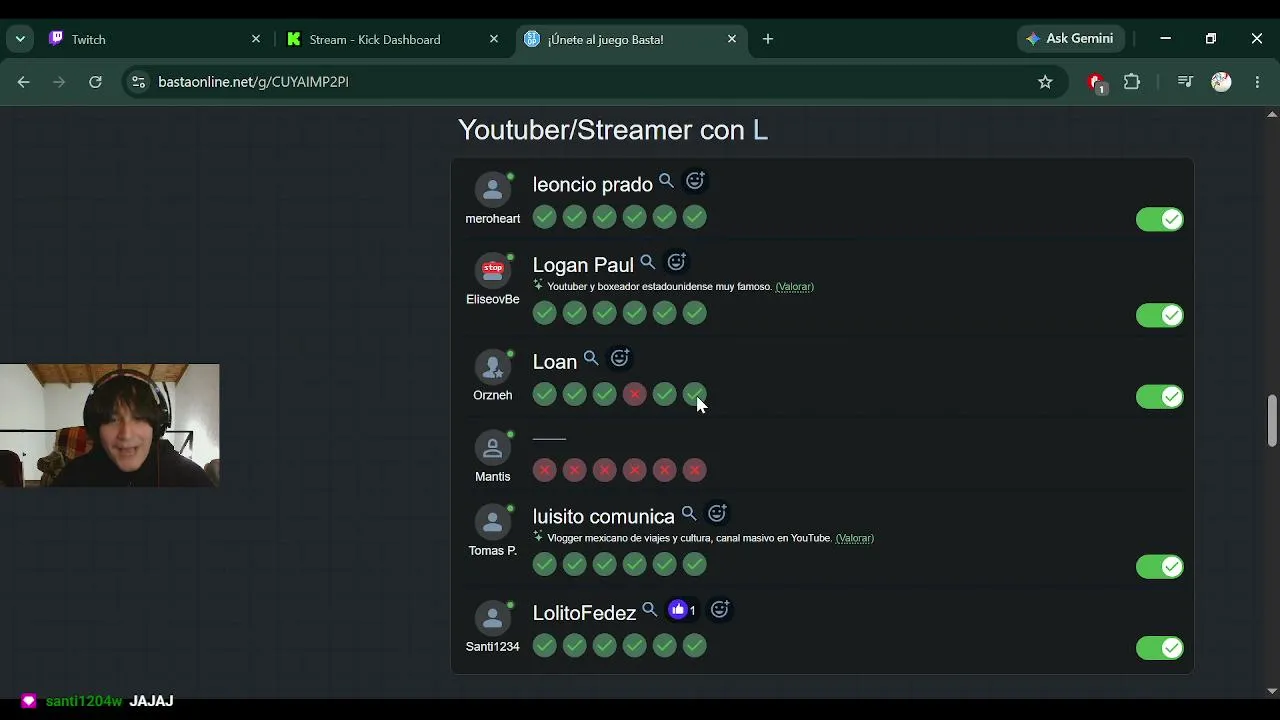This screenshot has width=1280, height=720.
Task: Search 'LolitoFedez' with the magnifier icon
Action: [650, 610]
